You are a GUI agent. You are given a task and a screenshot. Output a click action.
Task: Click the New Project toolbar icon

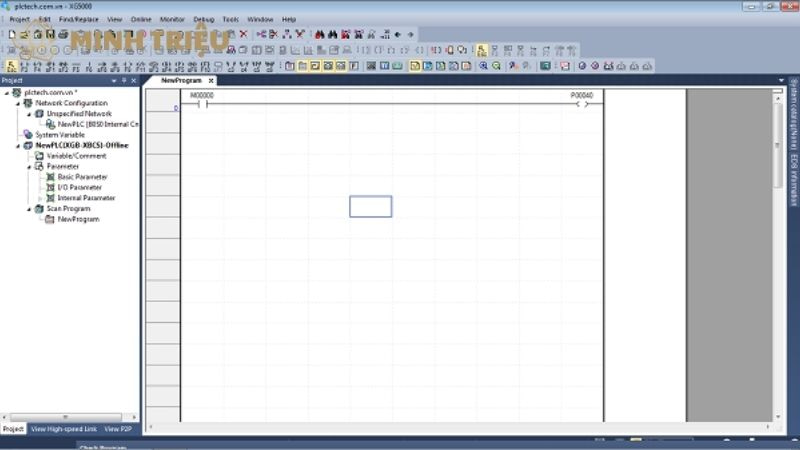coord(11,34)
